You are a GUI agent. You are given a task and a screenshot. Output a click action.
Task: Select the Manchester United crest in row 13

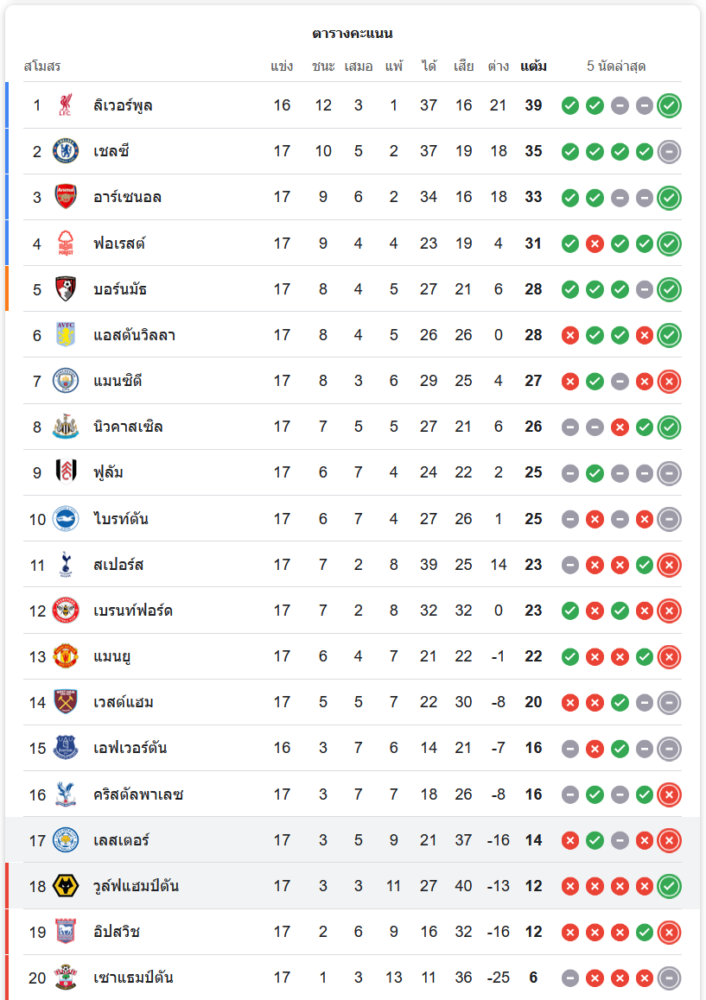click(65, 656)
